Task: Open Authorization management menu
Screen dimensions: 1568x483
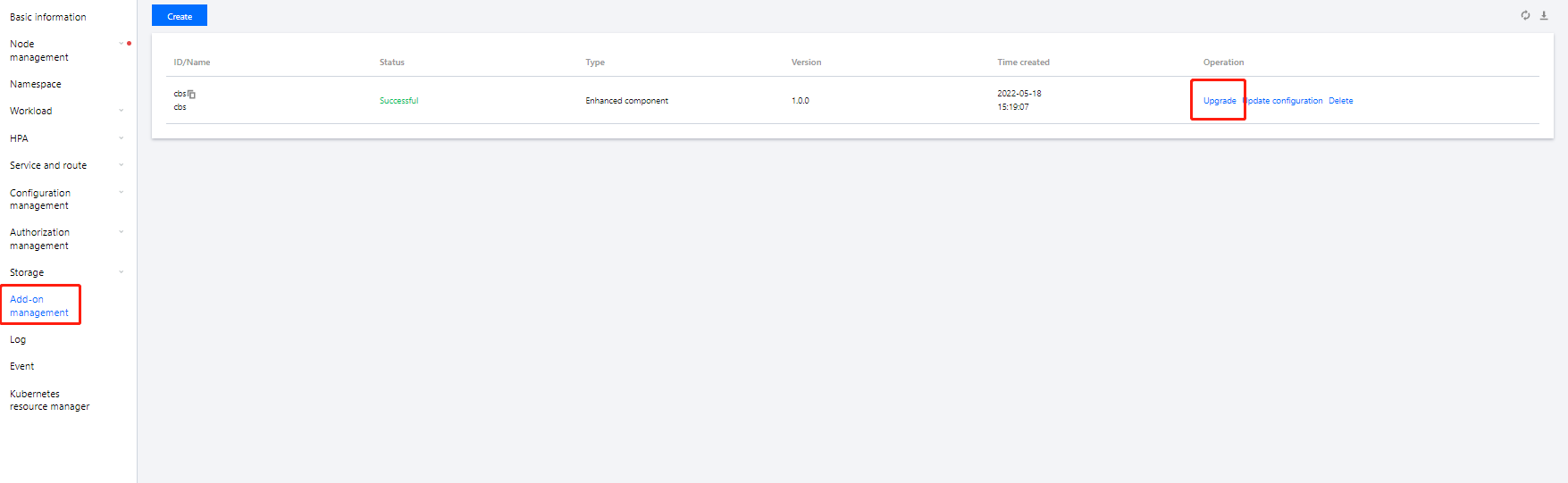Action: tap(40, 238)
